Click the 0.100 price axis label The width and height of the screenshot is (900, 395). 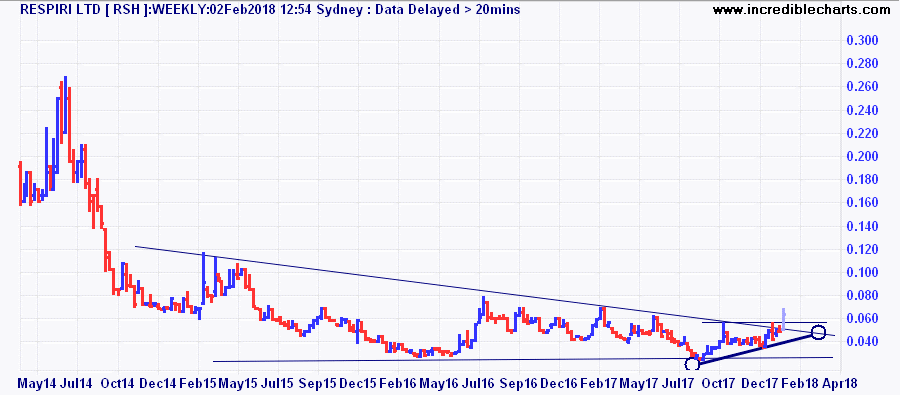(863, 272)
